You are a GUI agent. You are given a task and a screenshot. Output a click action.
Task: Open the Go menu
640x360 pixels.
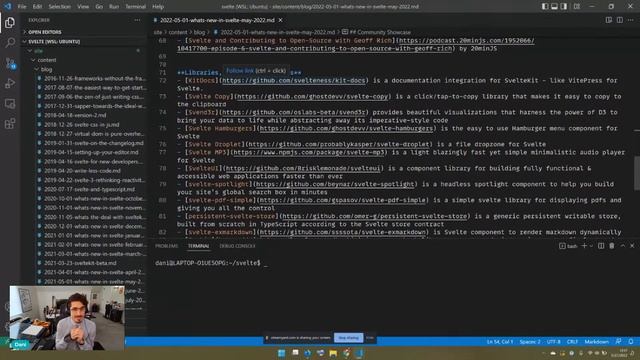[99, 7]
